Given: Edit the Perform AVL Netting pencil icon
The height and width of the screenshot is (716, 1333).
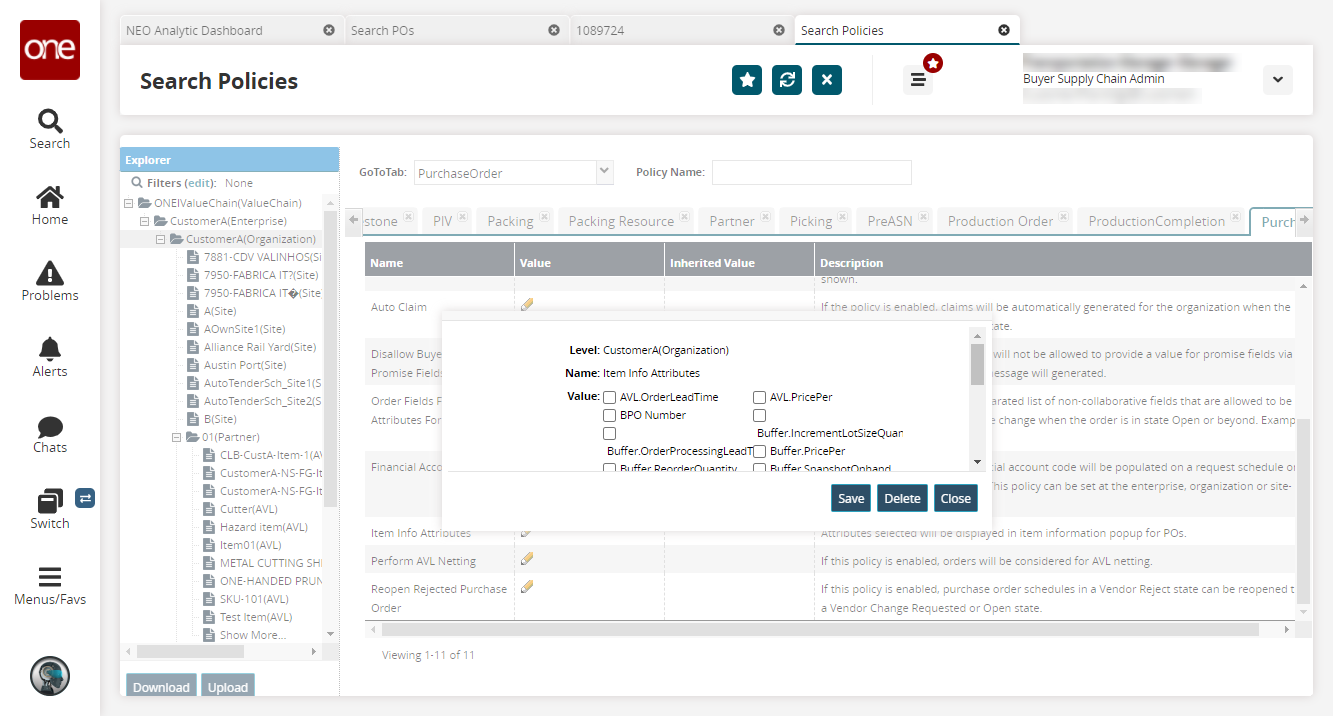Looking at the screenshot, I should 527,559.
